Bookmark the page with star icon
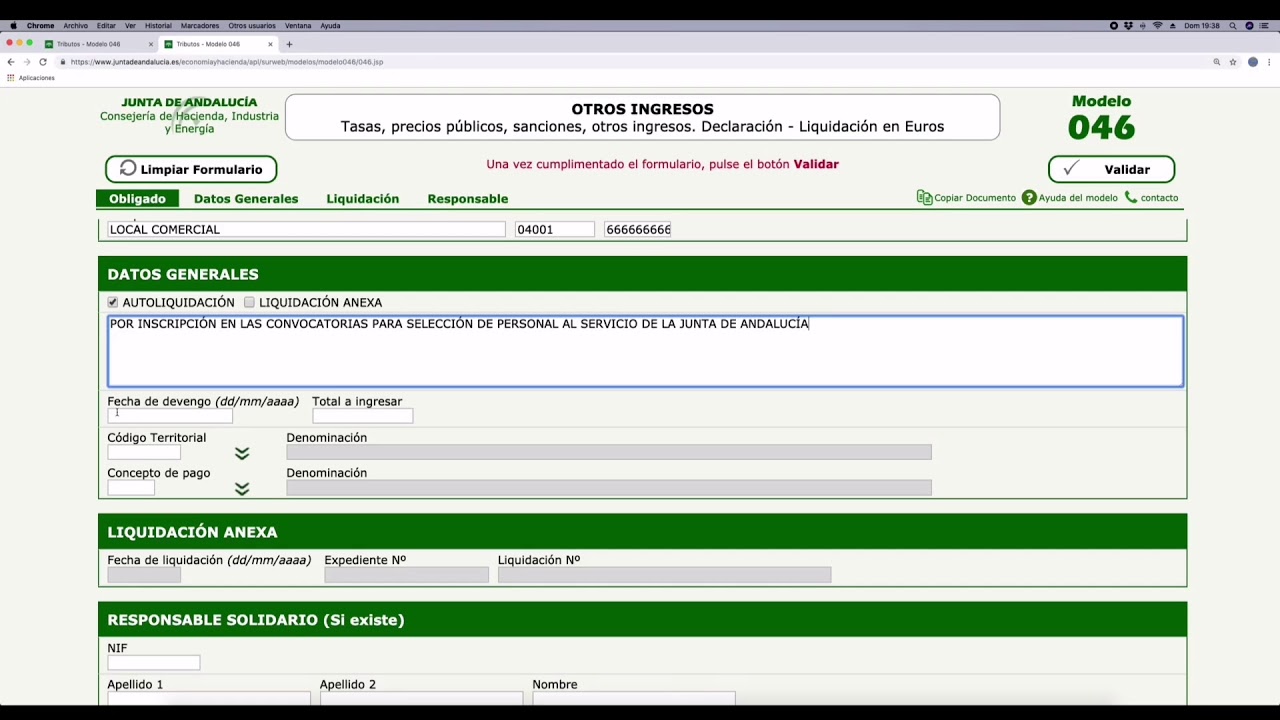 pos(1233,62)
